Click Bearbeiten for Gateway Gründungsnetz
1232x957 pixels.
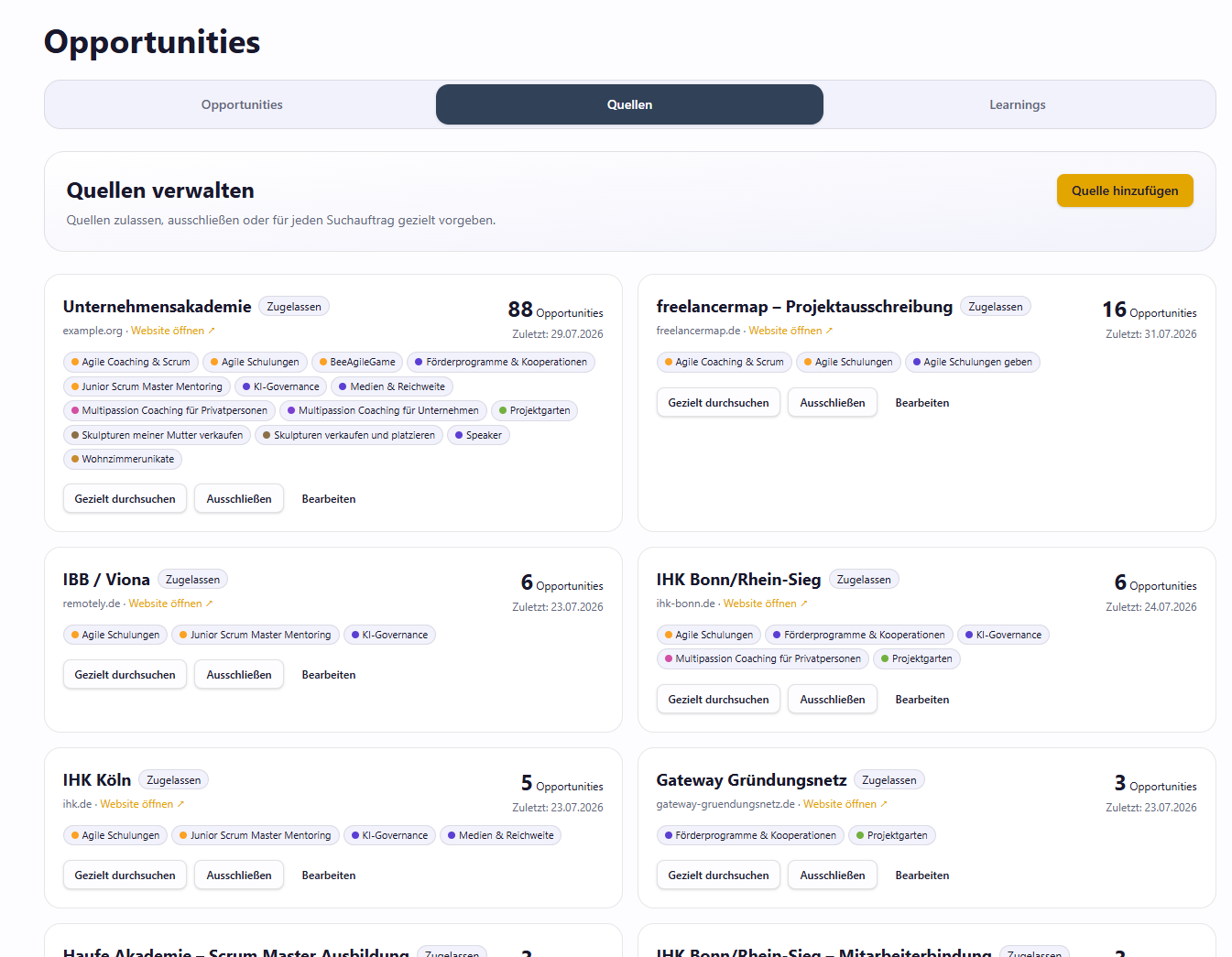[x=922, y=875]
